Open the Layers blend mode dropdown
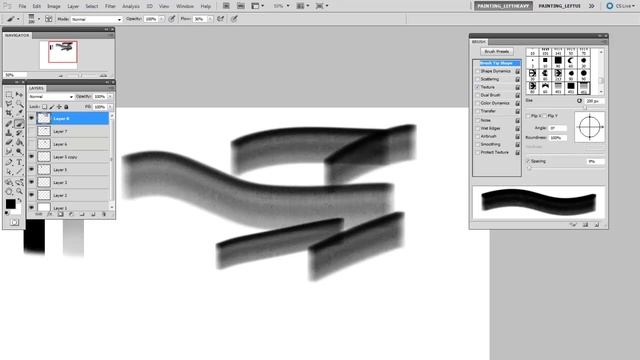Screen dimensions: 640x360 tap(51, 97)
